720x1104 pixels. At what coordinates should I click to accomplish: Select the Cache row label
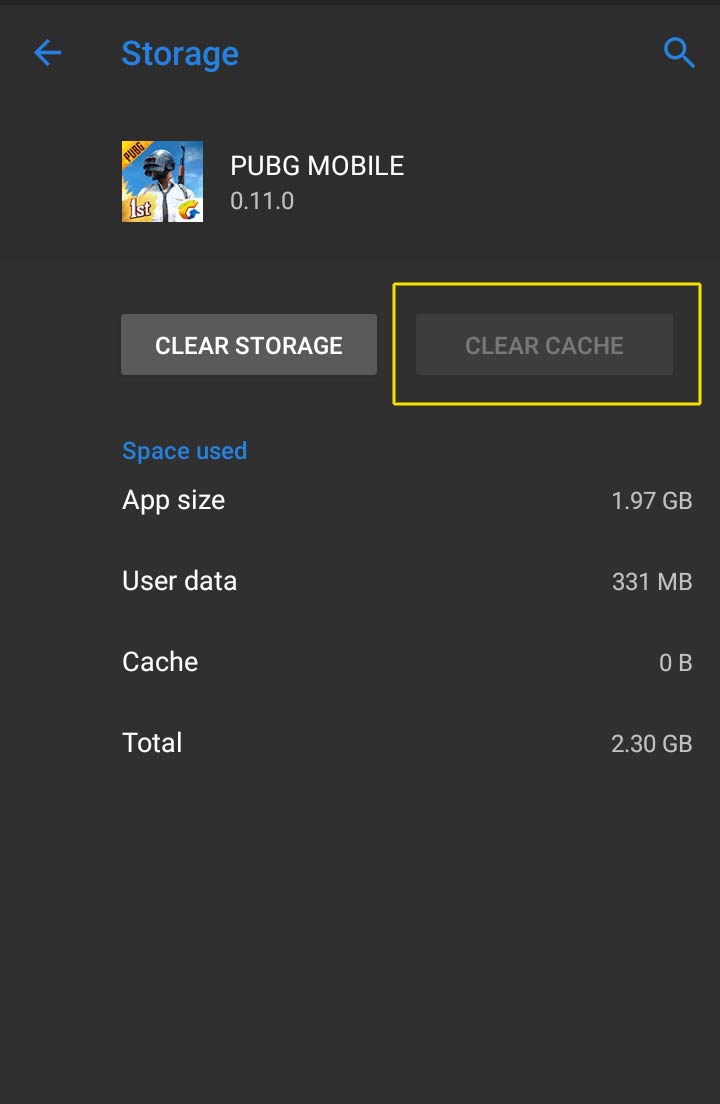(160, 662)
